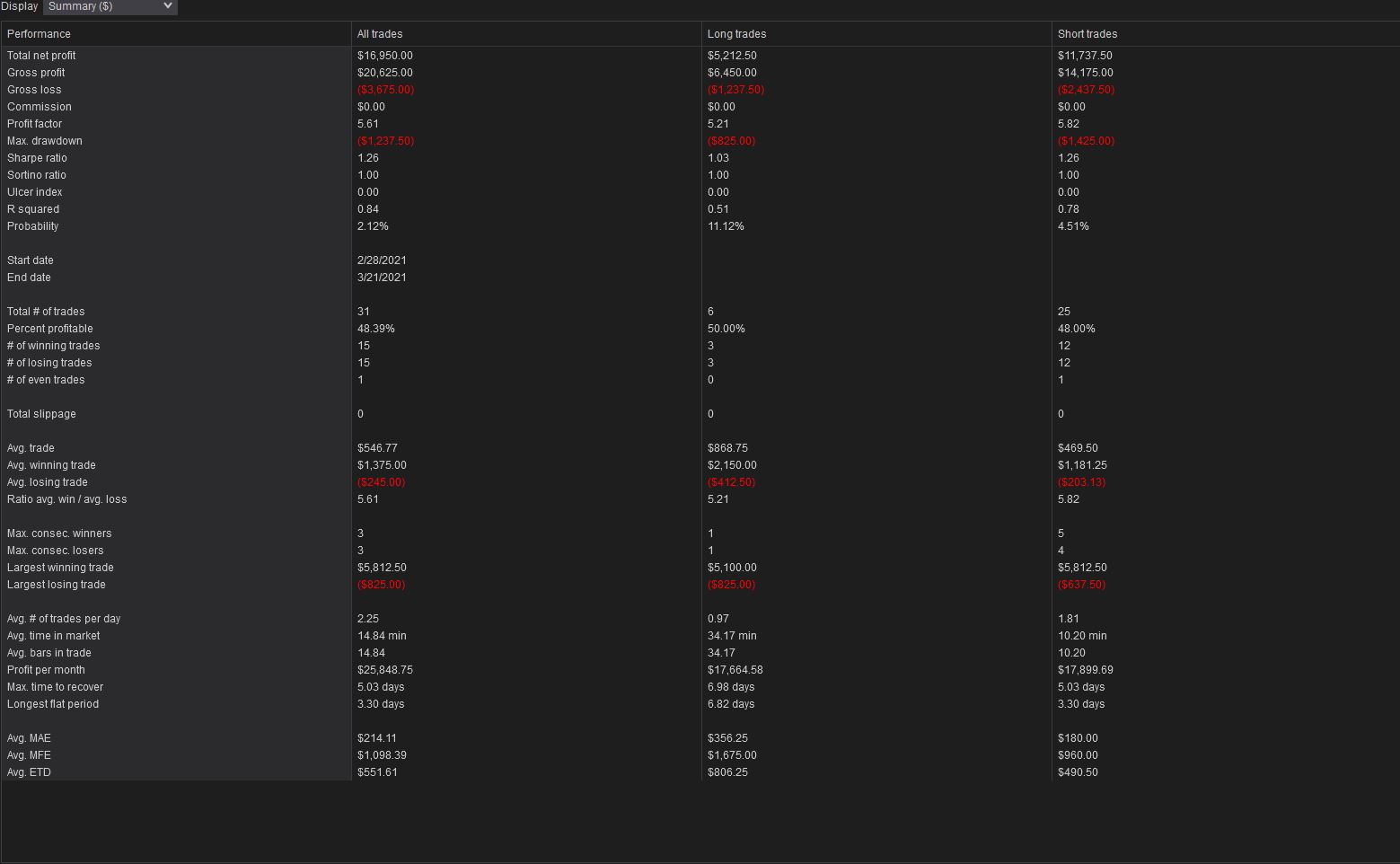Select All trades Avg. MFE $1,098.39
1400x864 pixels.
[382, 755]
